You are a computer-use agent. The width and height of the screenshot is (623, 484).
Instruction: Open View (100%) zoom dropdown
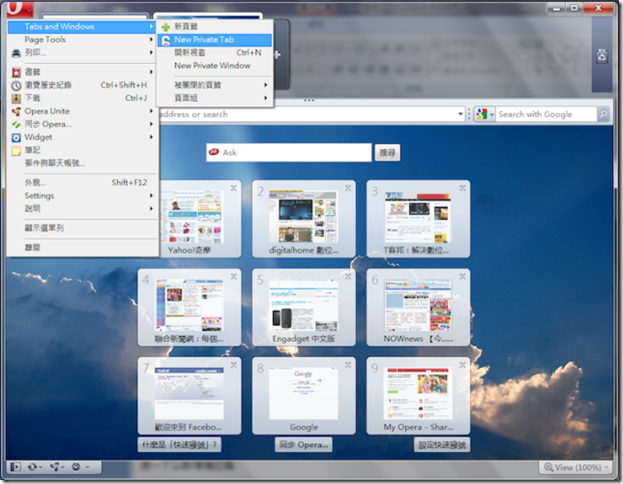point(575,467)
